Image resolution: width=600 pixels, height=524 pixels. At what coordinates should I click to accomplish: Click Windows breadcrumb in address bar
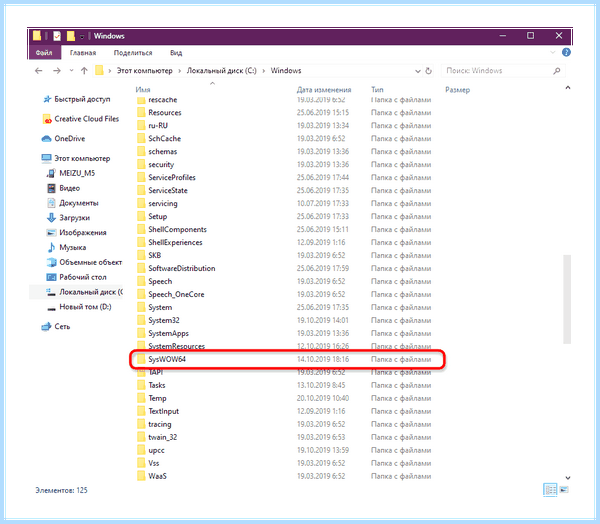(286, 71)
